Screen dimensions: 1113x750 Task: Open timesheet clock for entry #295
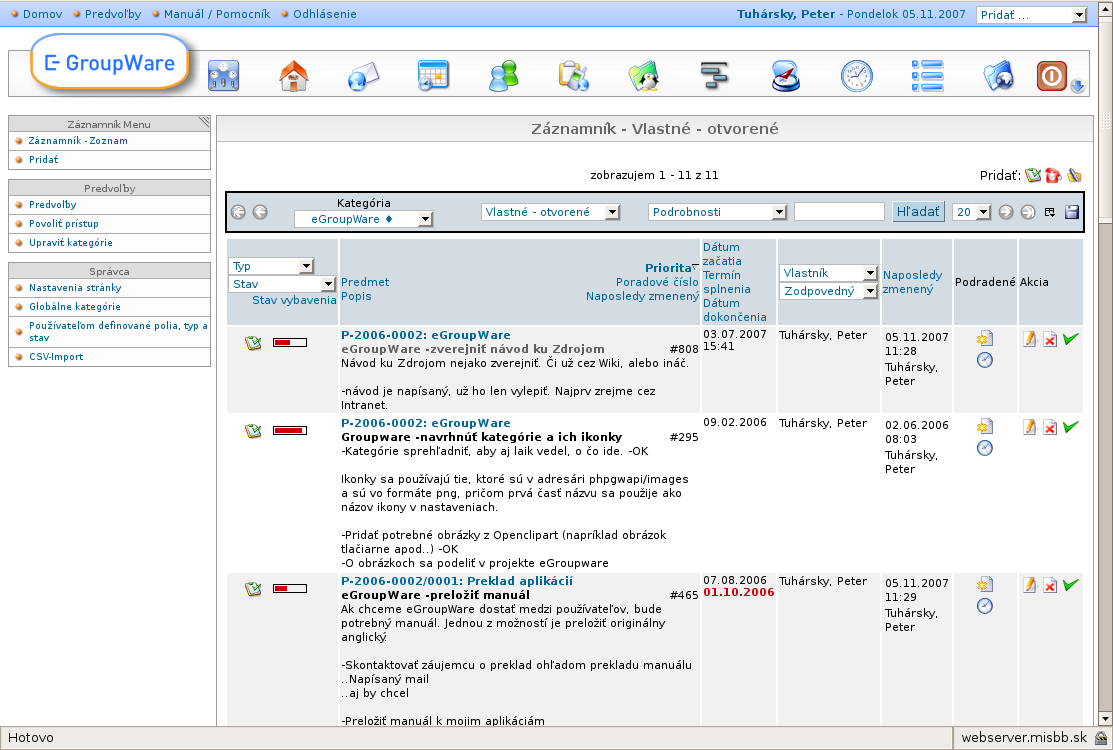pos(985,448)
